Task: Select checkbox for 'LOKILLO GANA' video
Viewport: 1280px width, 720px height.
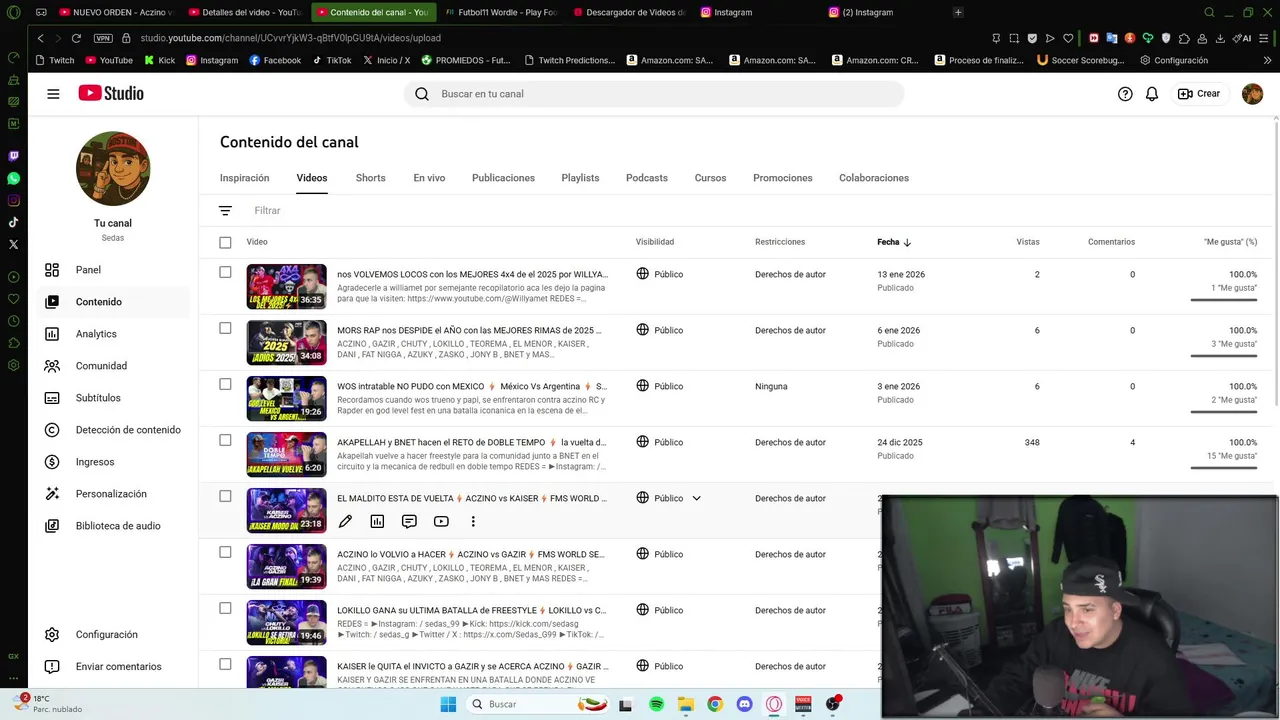Action: (225, 608)
